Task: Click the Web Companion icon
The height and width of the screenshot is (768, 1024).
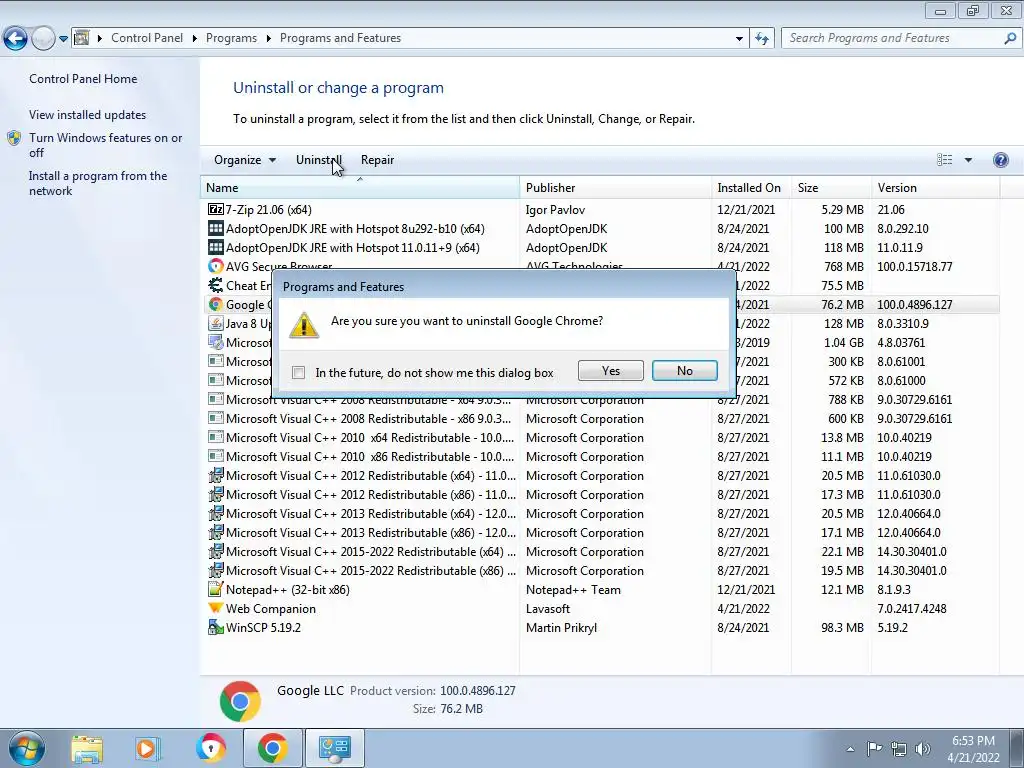Action: (x=216, y=608)
